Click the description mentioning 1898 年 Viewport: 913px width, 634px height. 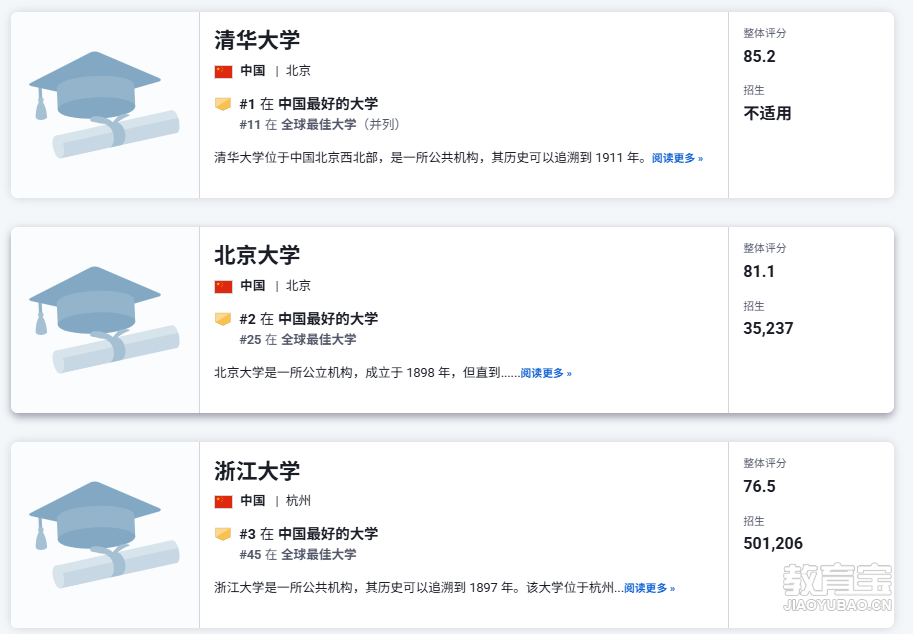click(x=367, y=373)
